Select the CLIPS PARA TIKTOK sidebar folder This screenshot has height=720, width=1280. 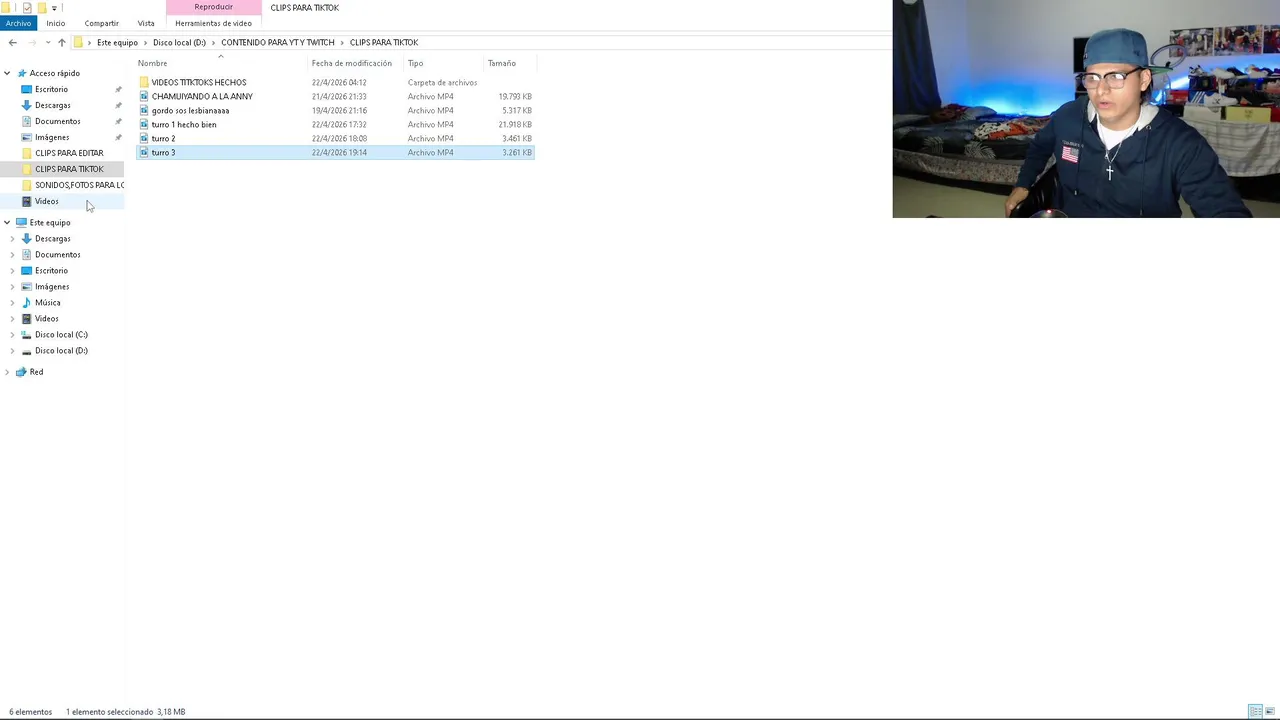point(69,169)
